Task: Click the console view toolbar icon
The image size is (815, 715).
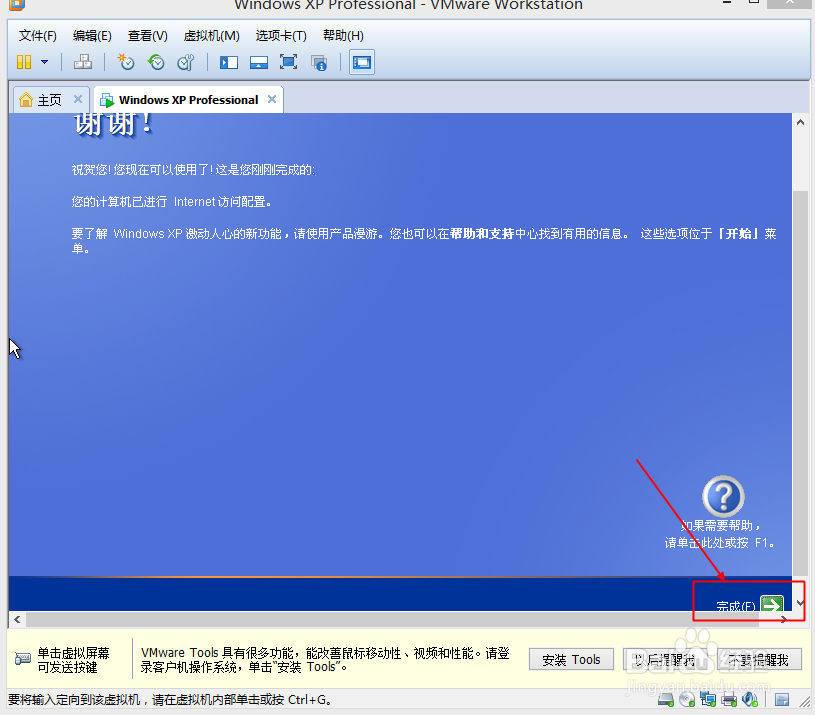Action: (x=362, y=62)
